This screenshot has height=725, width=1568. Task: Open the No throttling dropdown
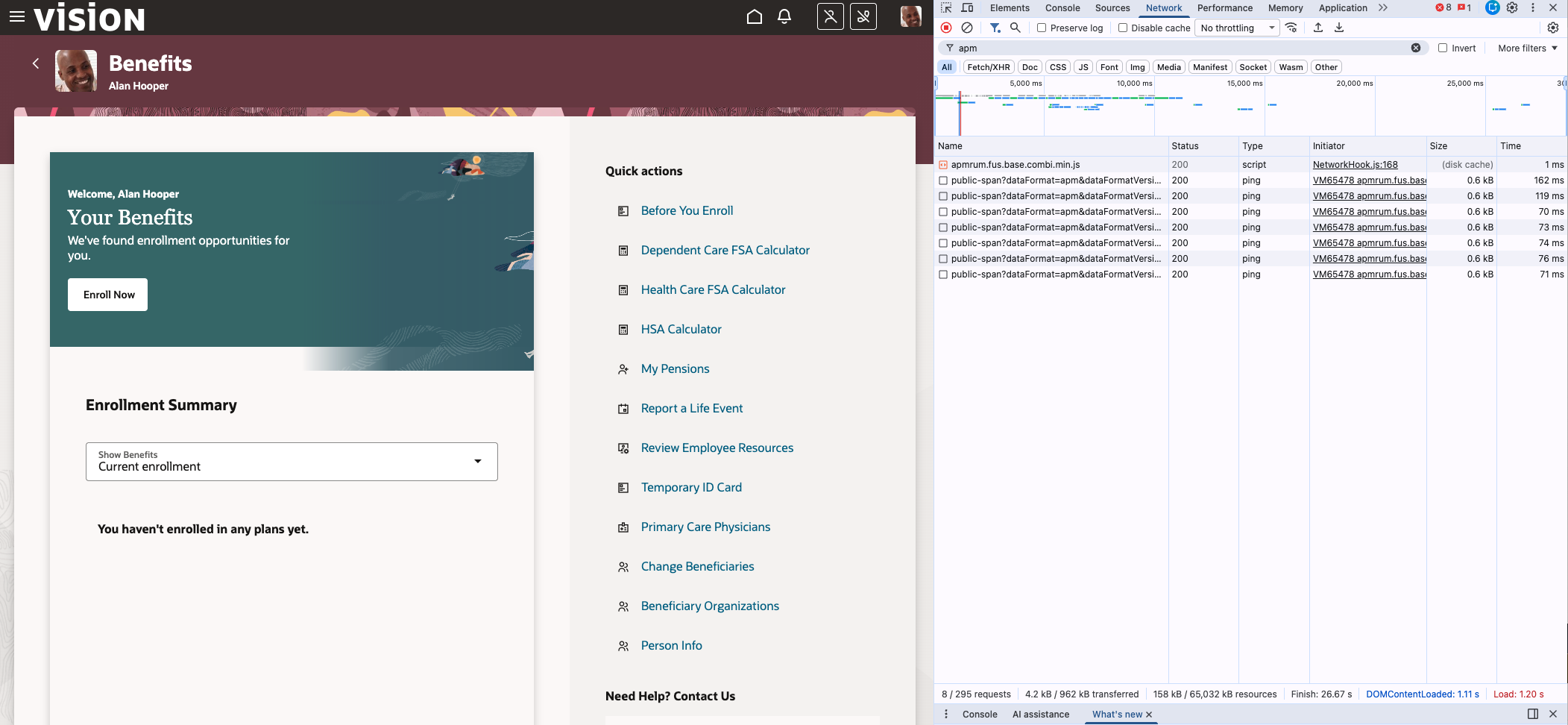[1235, 28]
